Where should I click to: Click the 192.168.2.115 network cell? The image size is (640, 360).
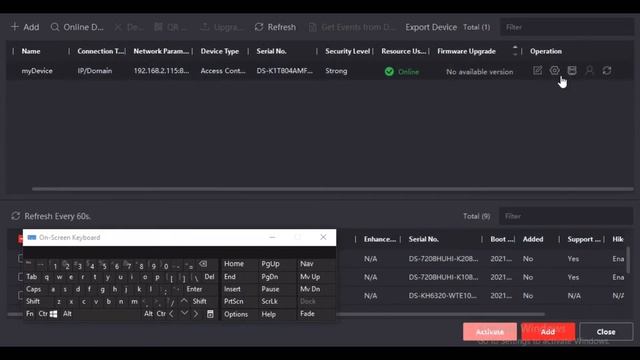pyautogui.click(x=161, y=71)
